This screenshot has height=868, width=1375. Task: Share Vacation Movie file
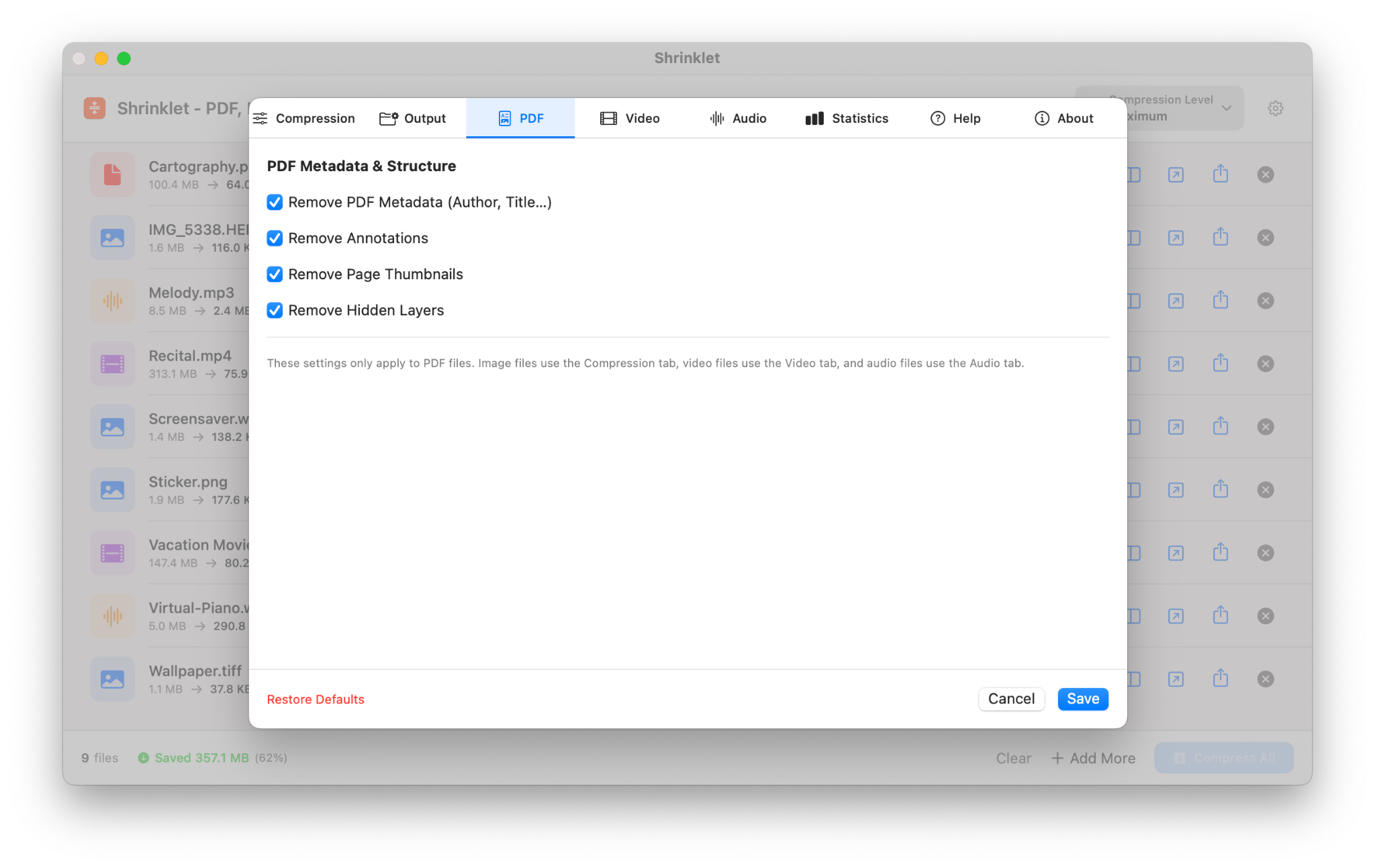click(1221, 552)
